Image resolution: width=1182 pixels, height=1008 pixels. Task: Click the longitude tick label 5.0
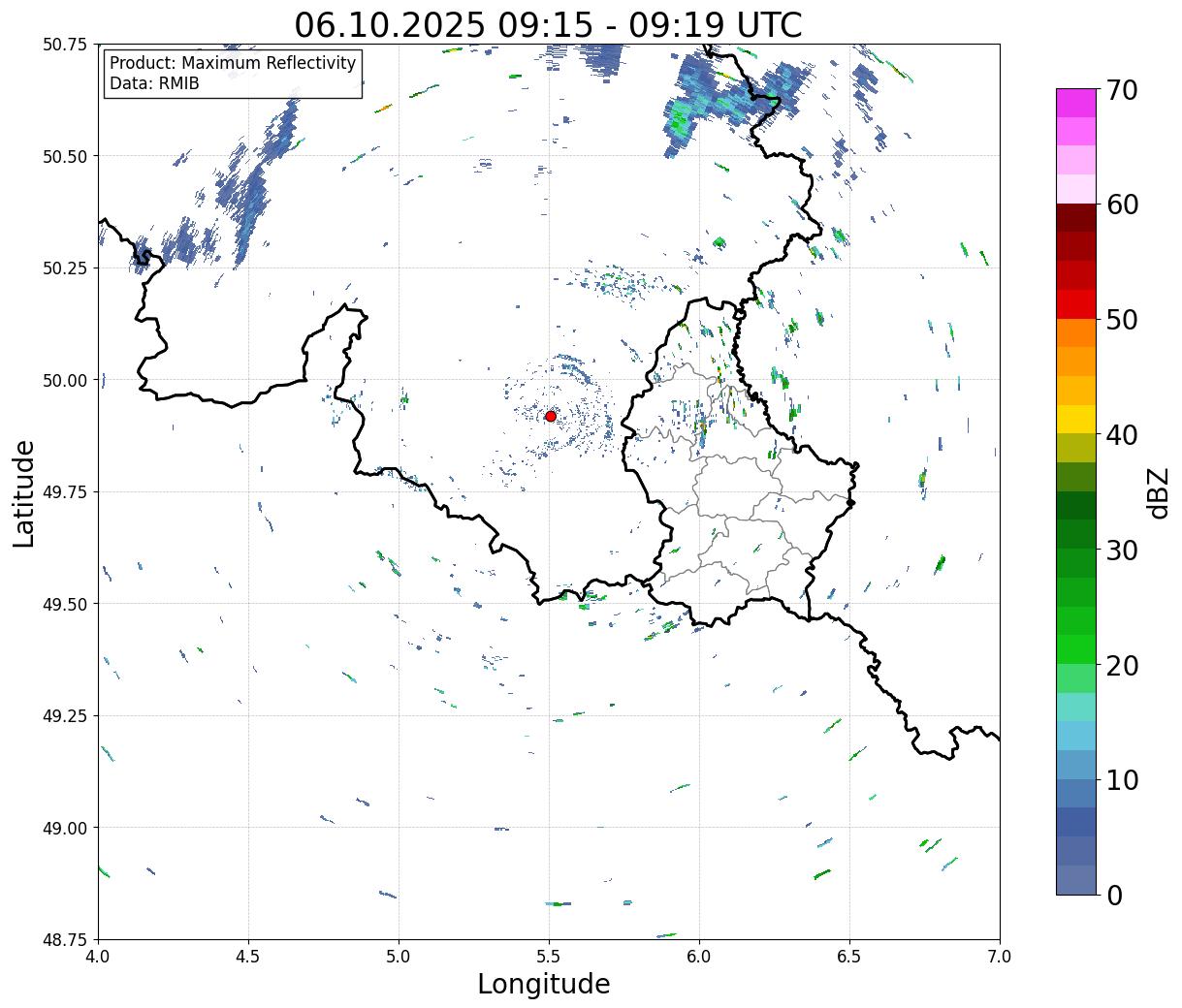point(399,957)
